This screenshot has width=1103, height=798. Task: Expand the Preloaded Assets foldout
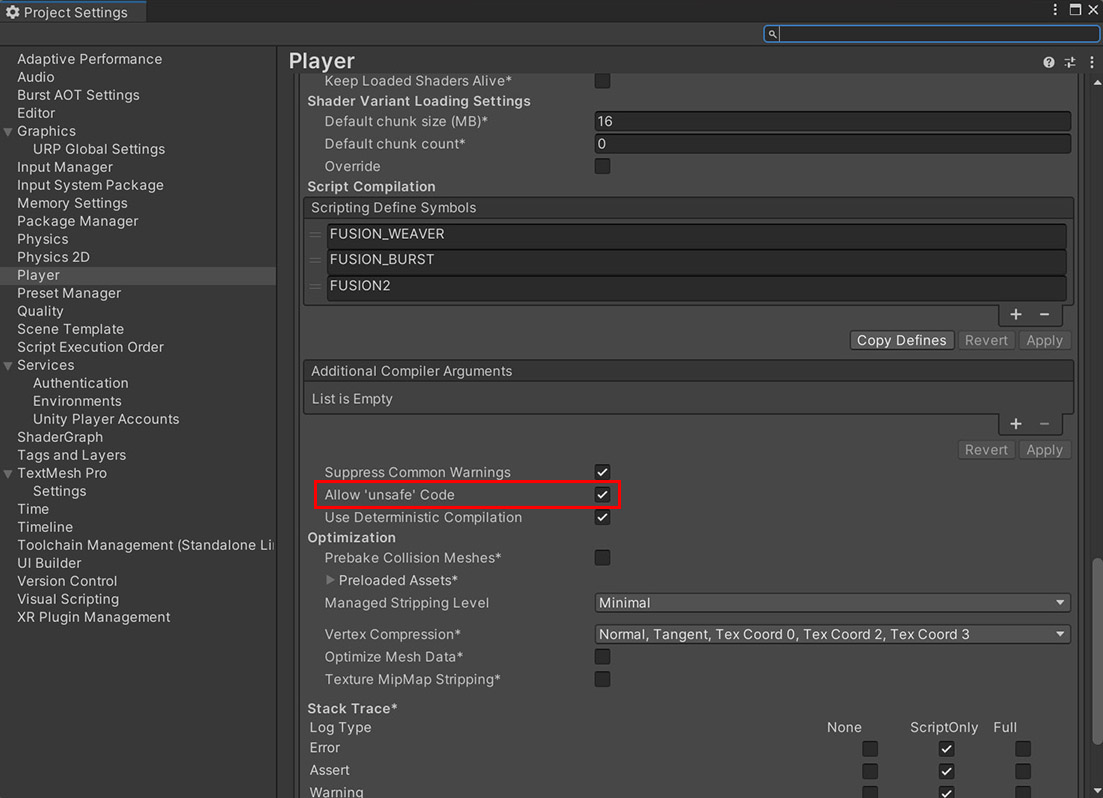[x=331, y=580]
